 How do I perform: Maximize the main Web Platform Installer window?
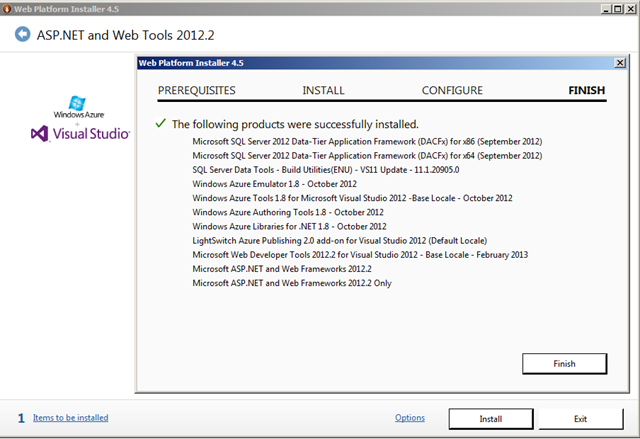(618, 9)
